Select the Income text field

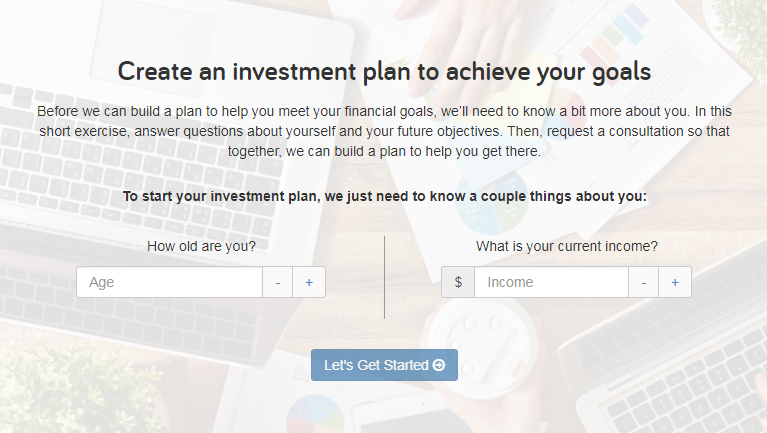(x=552, y=282)
